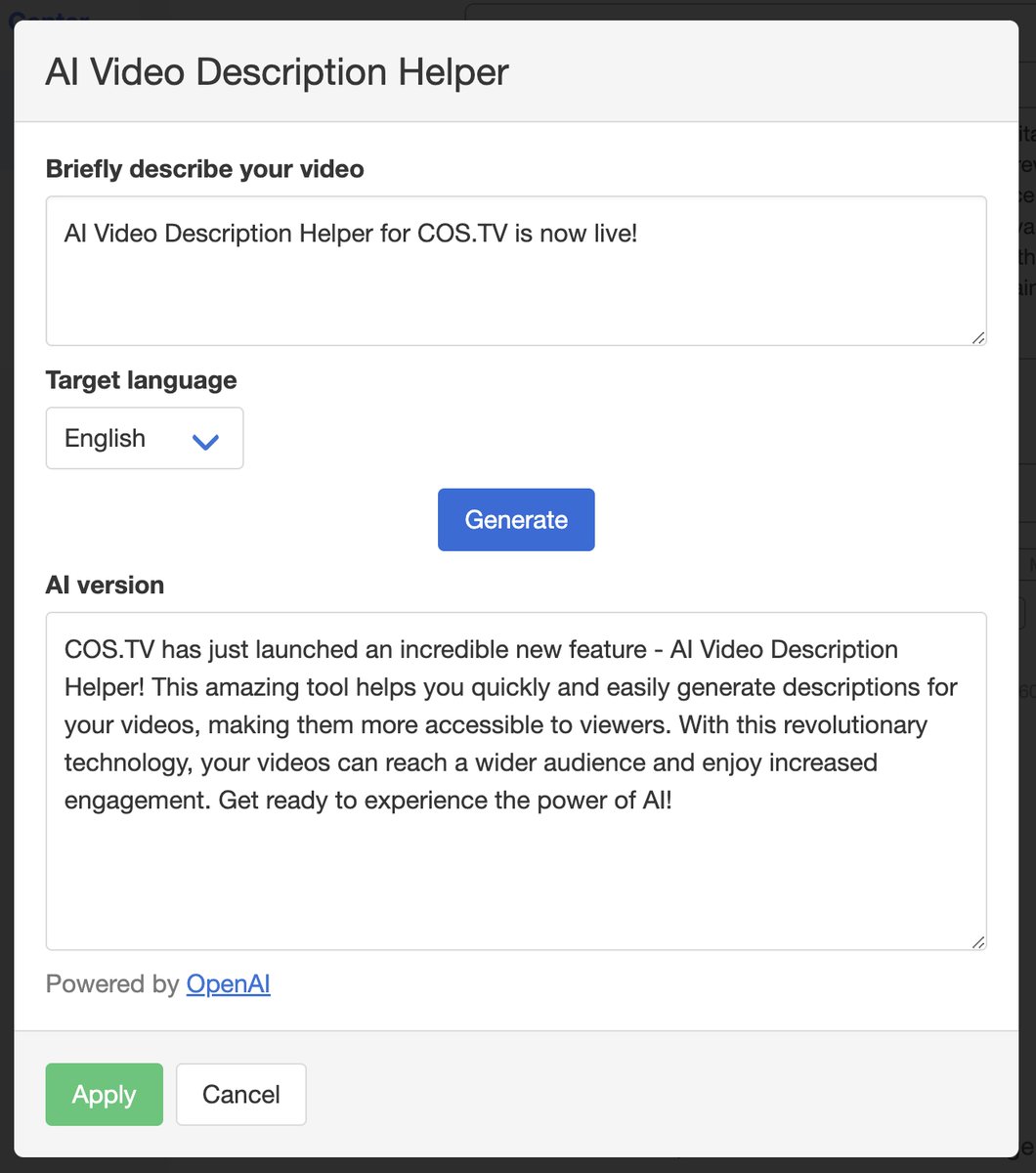Click inside the AI version text area
This screenshot has width=1036, height=1173.
(516, 781)
